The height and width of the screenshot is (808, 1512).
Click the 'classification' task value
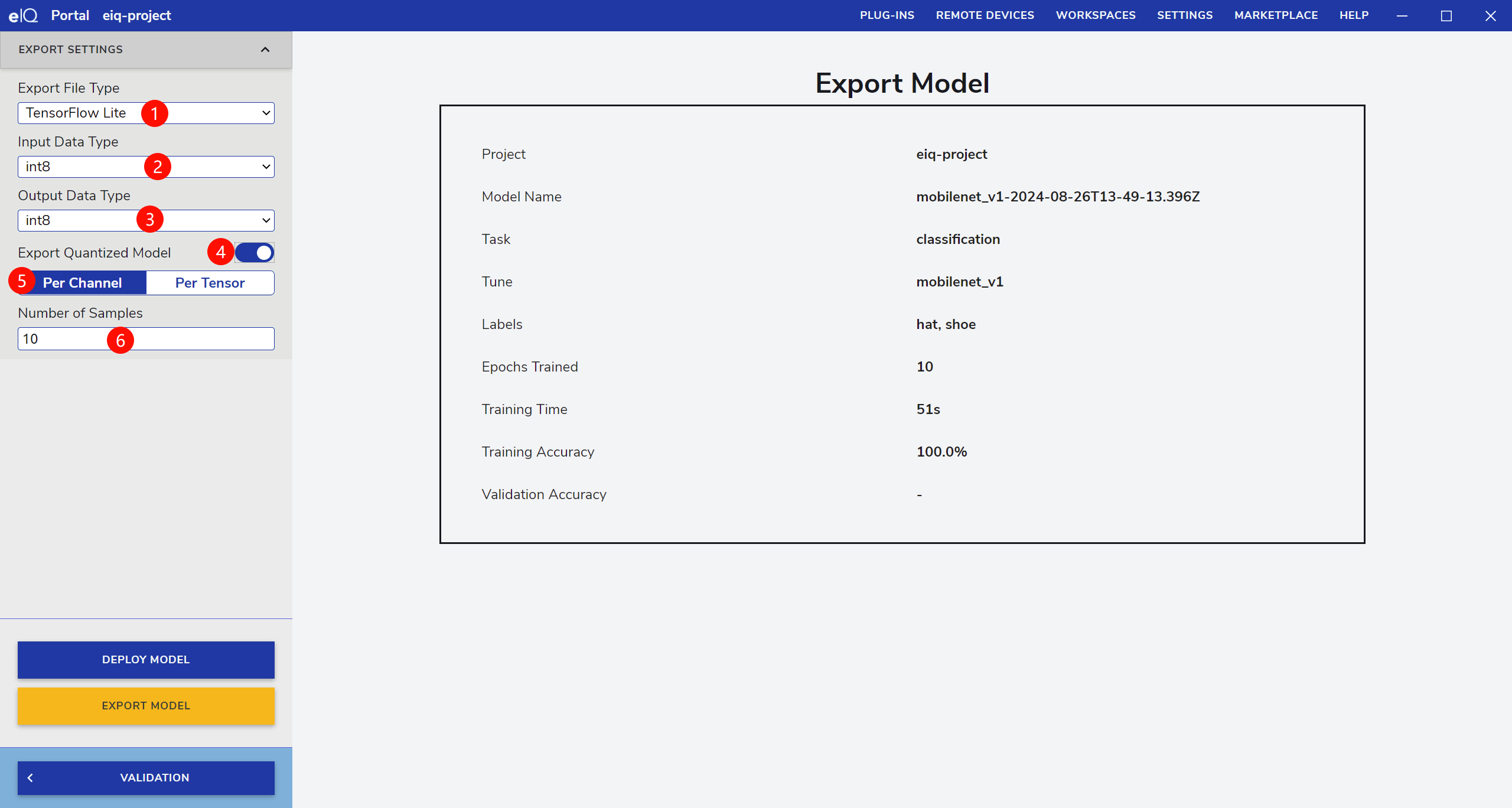point(958,239)
